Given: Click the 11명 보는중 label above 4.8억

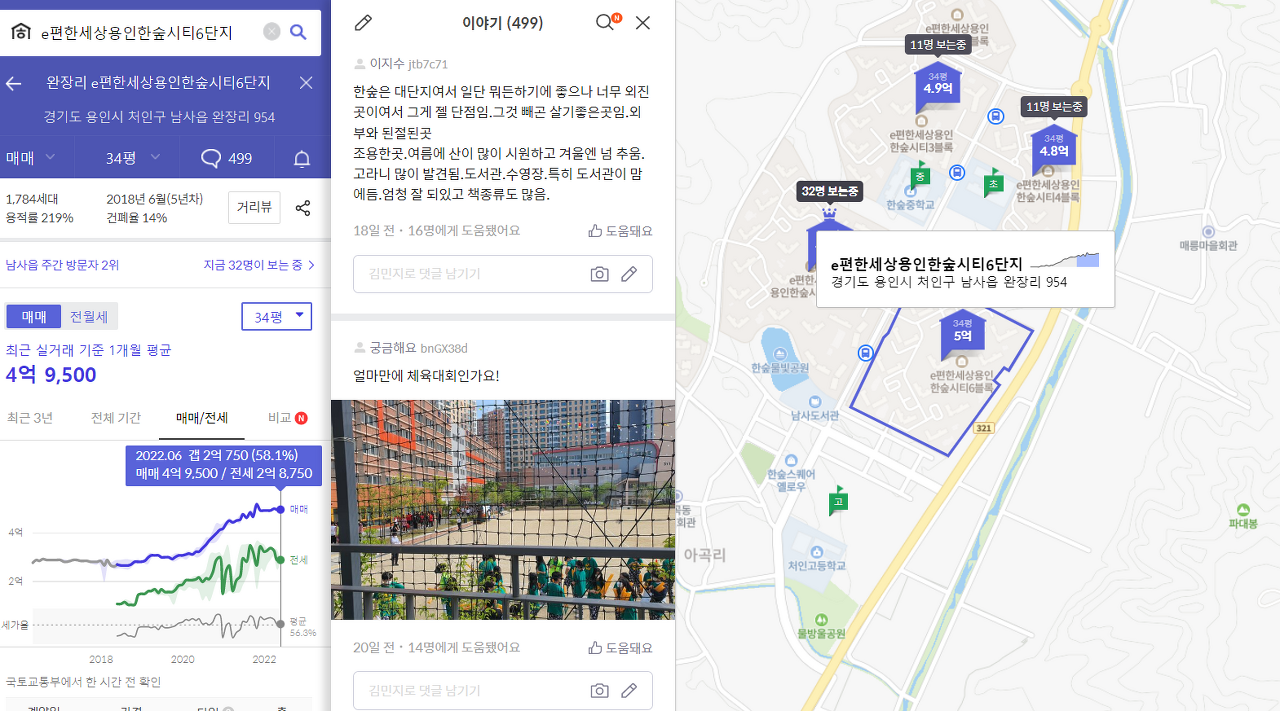Looking at the screenshot, I should click(x=1054, y=106).
